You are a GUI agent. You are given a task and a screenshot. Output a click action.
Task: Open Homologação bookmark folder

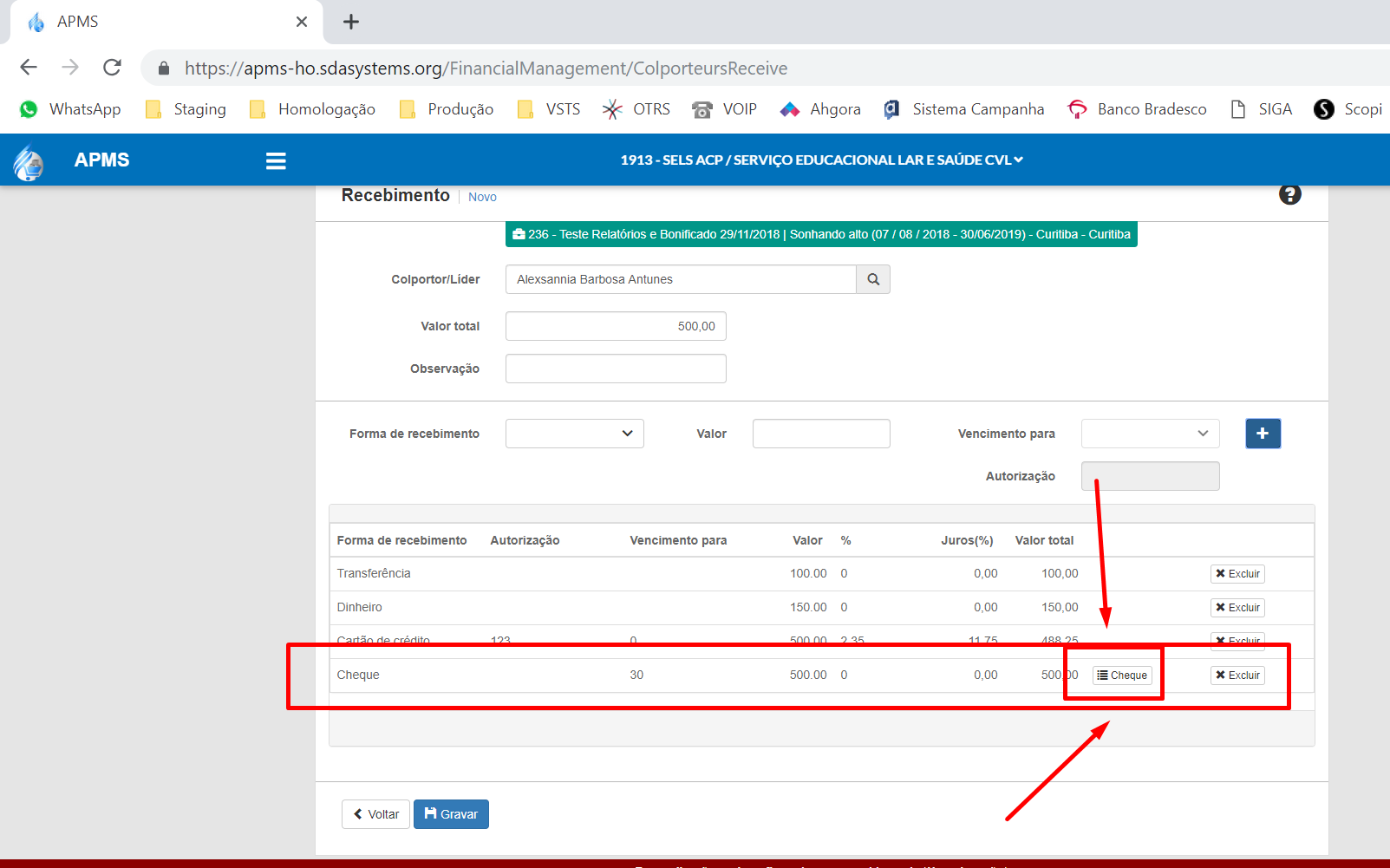point(312,109)
